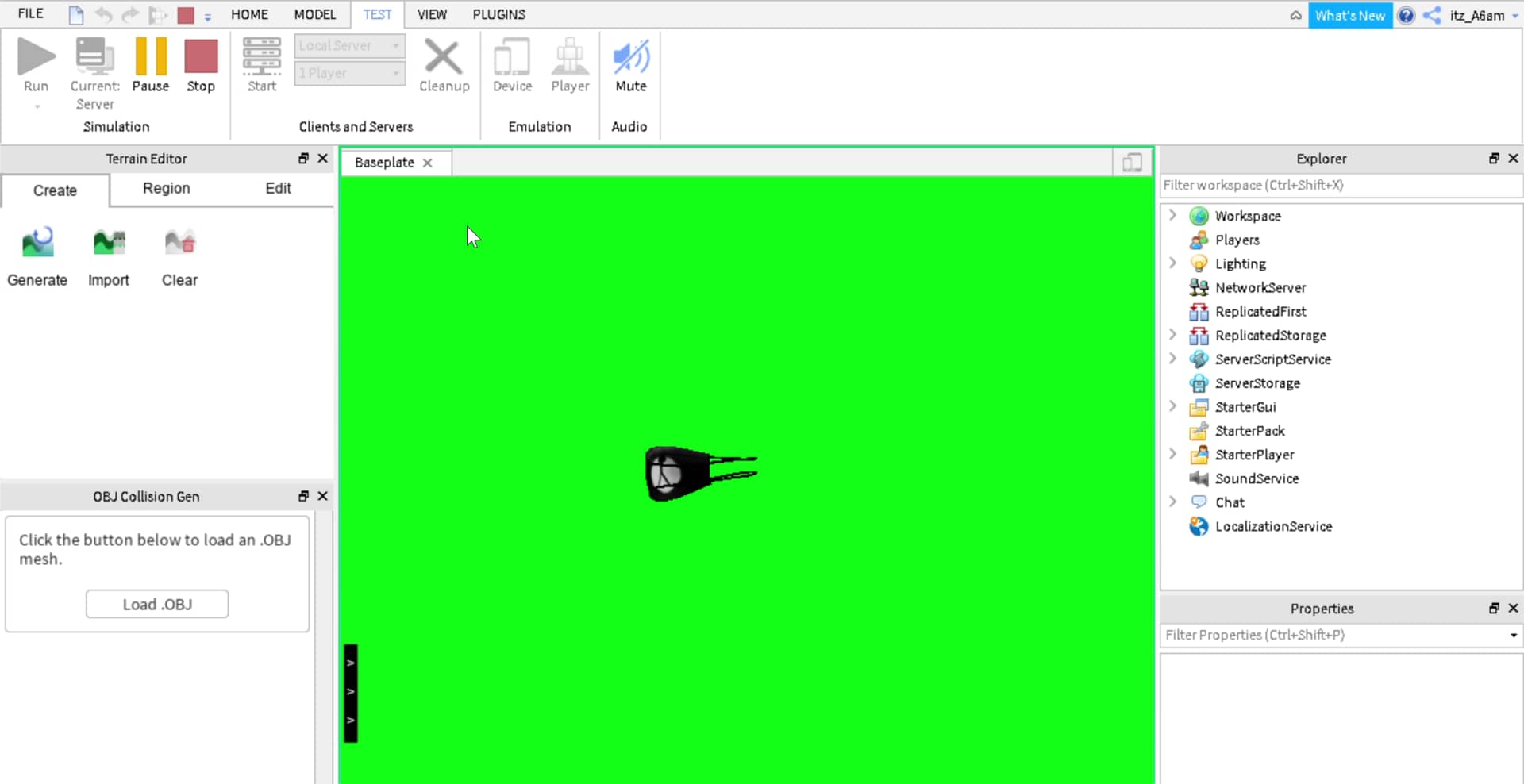Screen dimensions: 1524x784
Task: Open the What's New panel
Action: click(1349, 15)
